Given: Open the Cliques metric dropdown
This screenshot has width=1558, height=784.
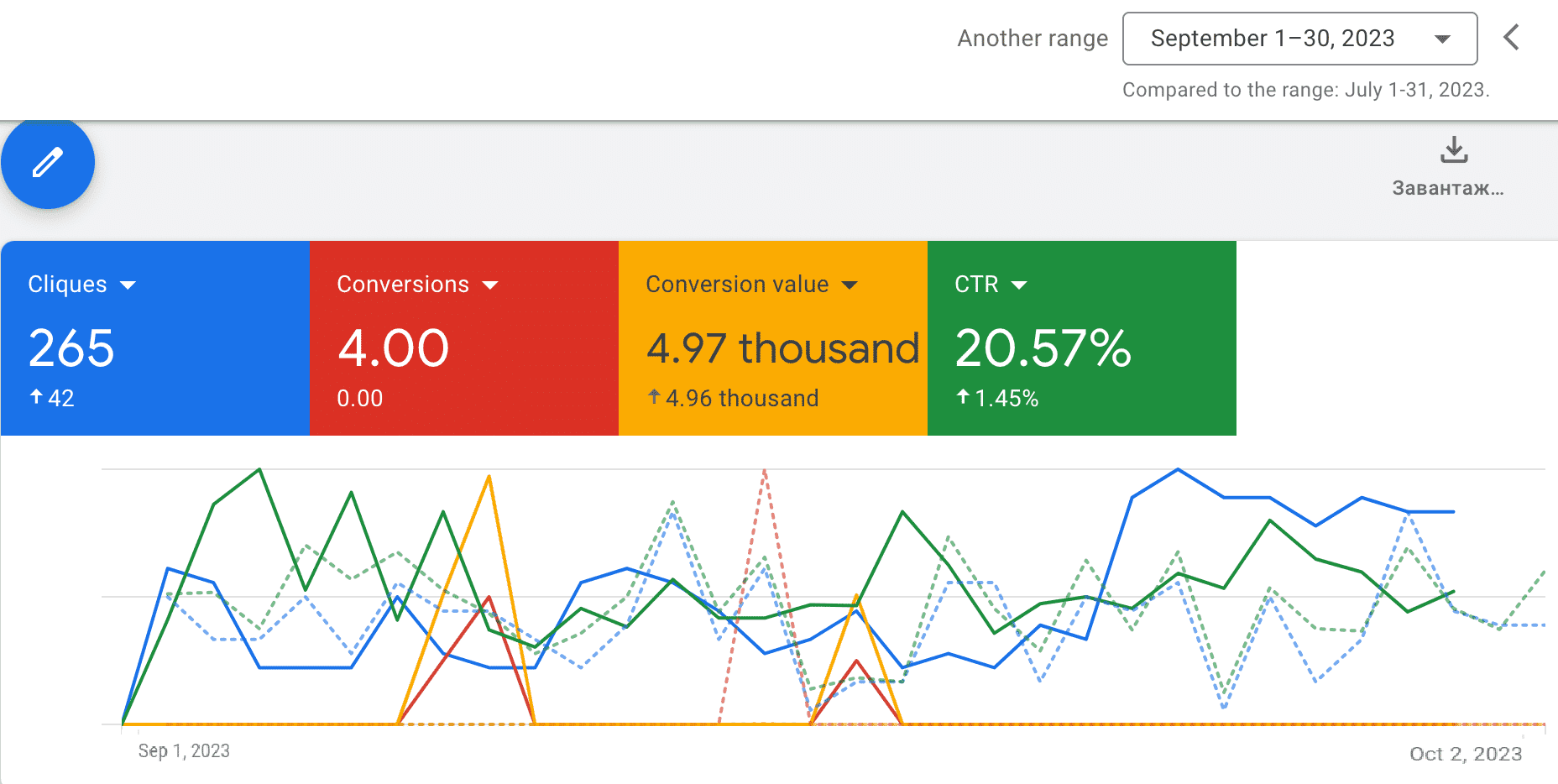Looking at the screenshot, I should [128, 285].
